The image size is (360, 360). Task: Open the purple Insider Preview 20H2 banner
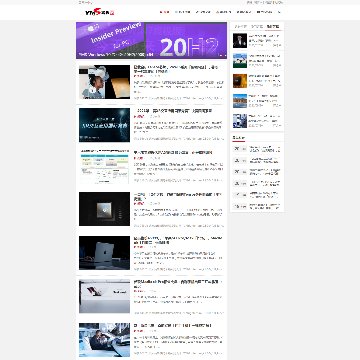(x=151, y=40)
